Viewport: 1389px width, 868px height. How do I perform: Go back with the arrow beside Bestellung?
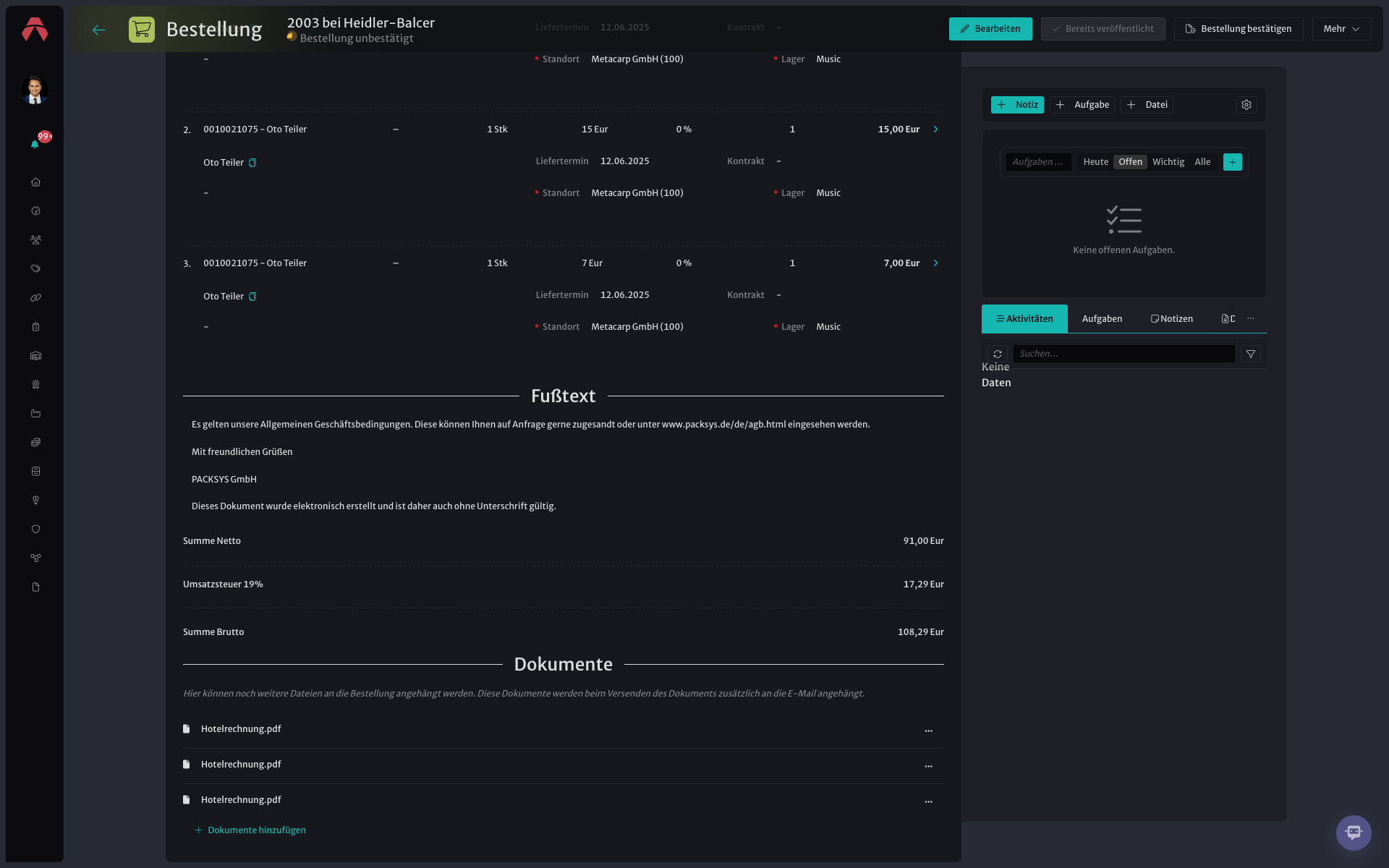click(99, 30)
